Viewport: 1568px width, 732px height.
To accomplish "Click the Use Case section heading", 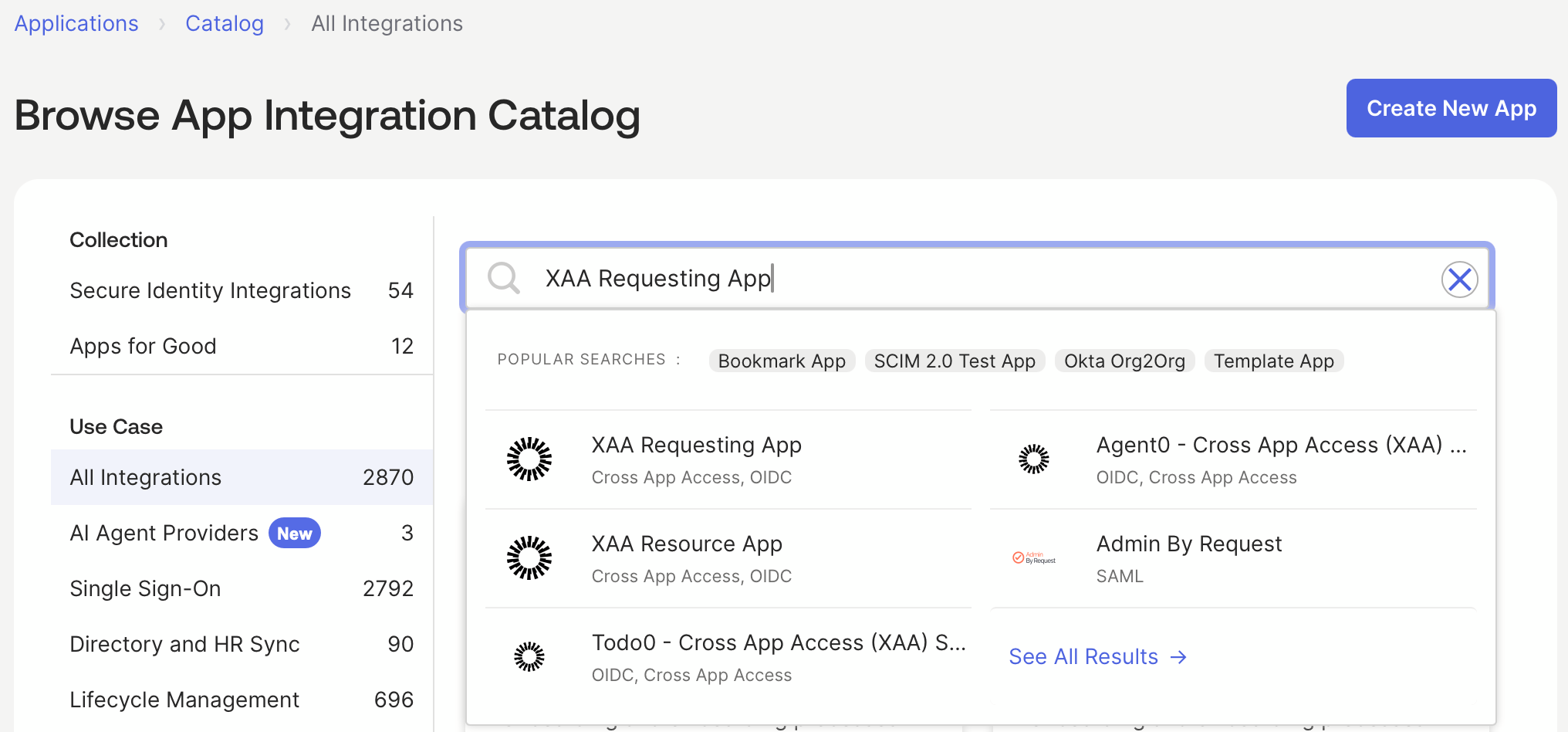I will coord(117,427).
